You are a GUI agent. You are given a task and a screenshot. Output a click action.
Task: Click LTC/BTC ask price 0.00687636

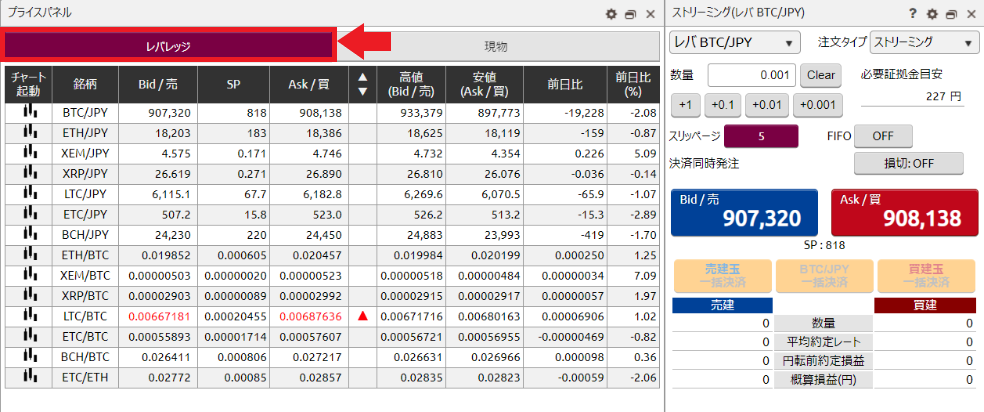[x=309, y=317]
